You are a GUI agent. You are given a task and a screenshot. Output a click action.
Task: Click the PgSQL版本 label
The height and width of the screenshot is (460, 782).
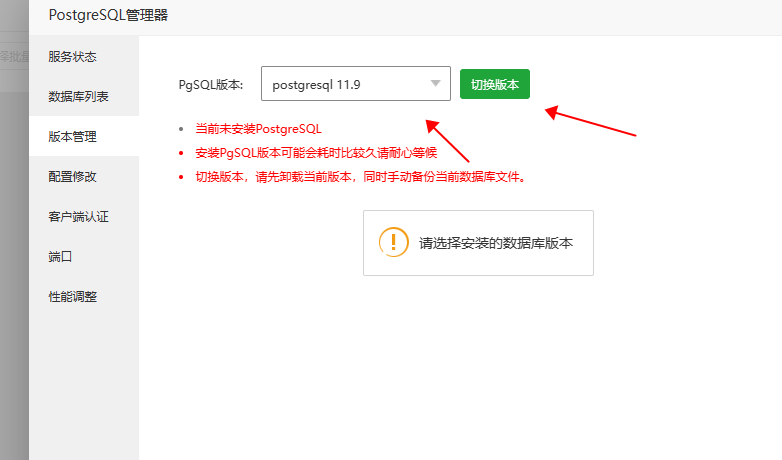(x=211, y=85)
